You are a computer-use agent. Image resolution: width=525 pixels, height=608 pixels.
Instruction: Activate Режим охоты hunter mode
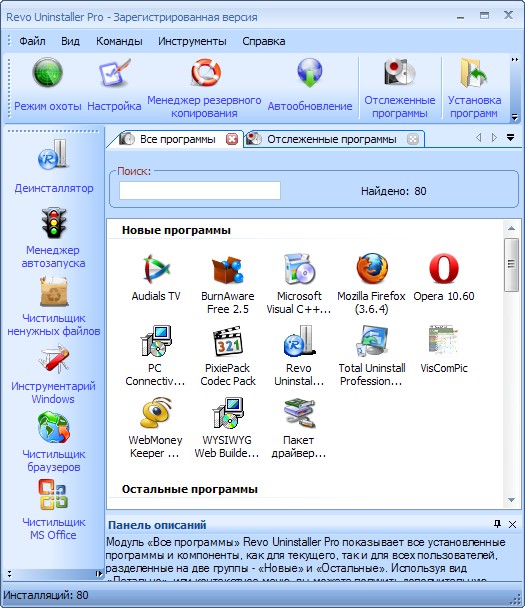pyautogui.click(x=47, y=85)
